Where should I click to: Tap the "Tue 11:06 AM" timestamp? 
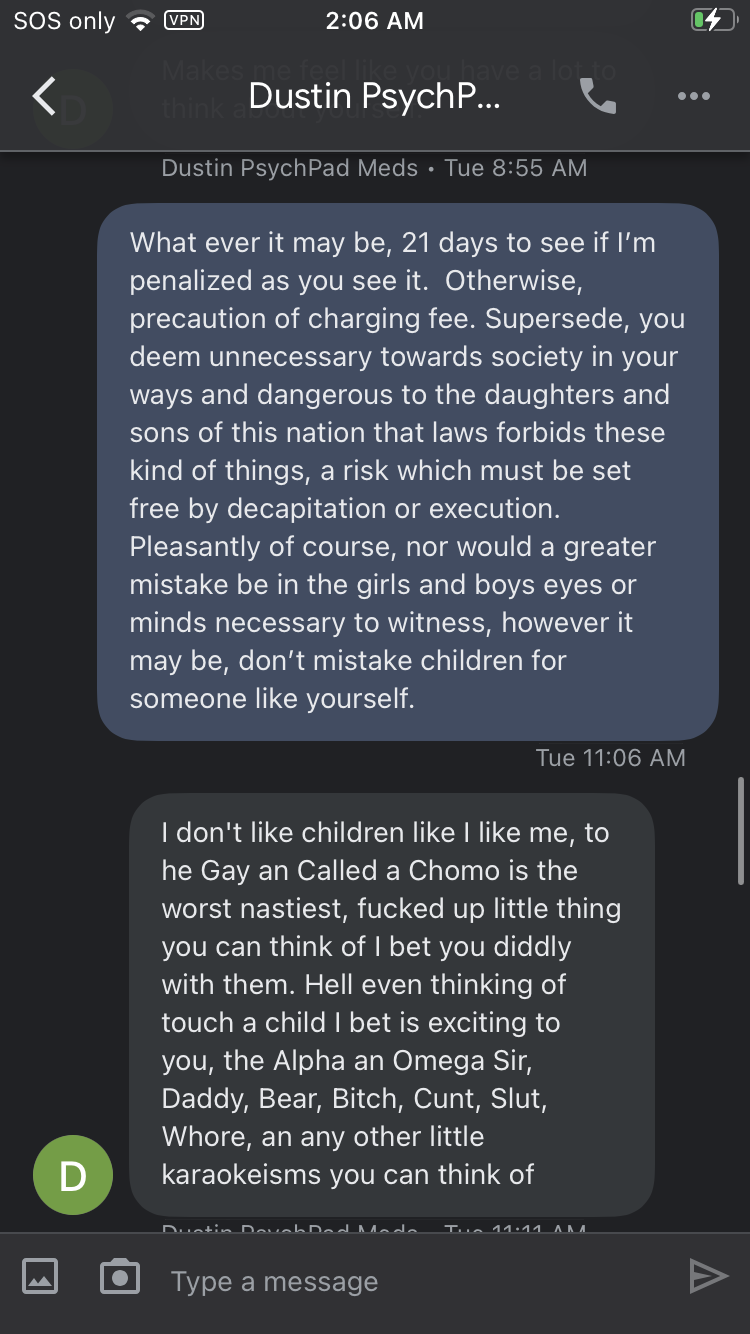(x=610, y=758)
